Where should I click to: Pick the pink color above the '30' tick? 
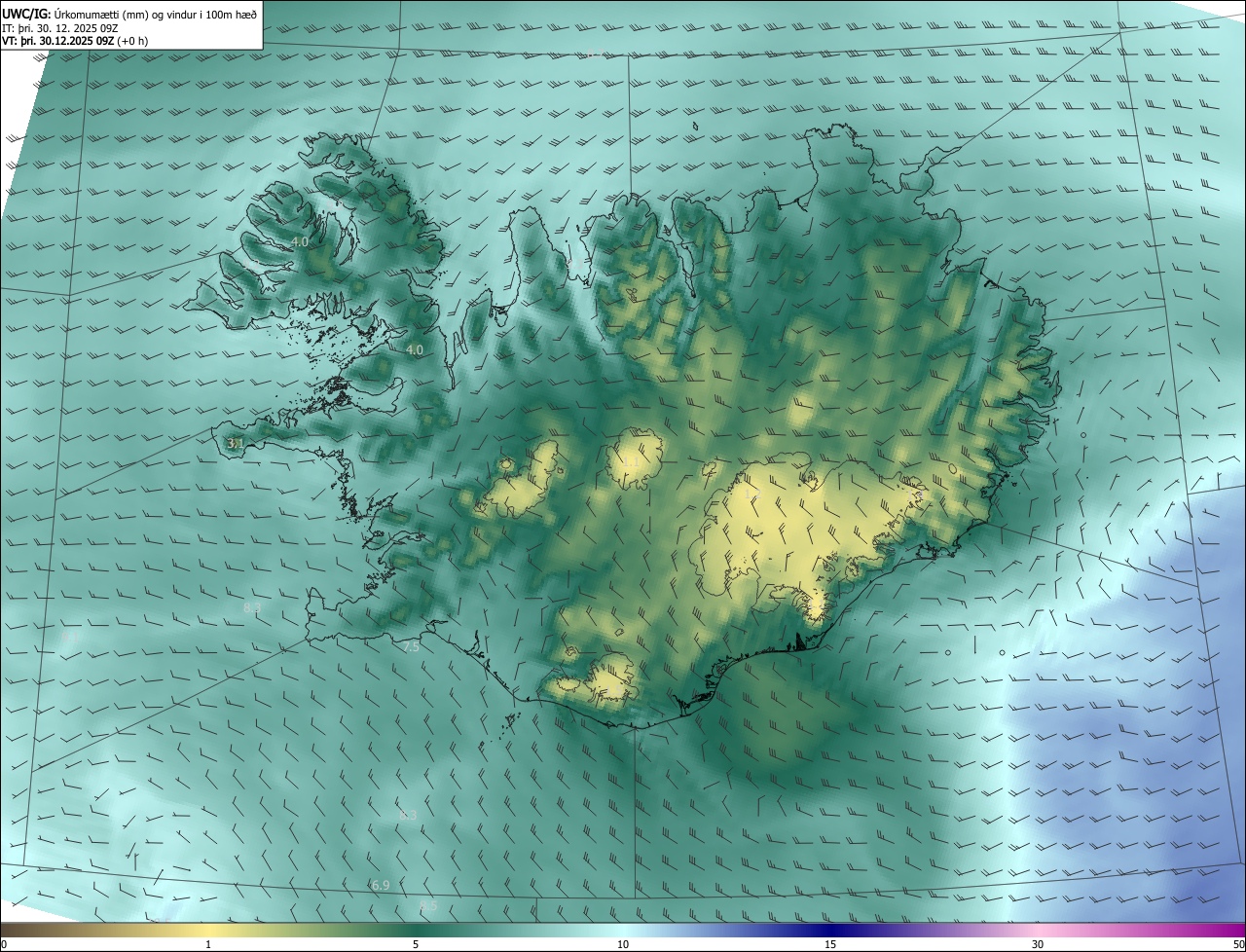(1038, 930)
